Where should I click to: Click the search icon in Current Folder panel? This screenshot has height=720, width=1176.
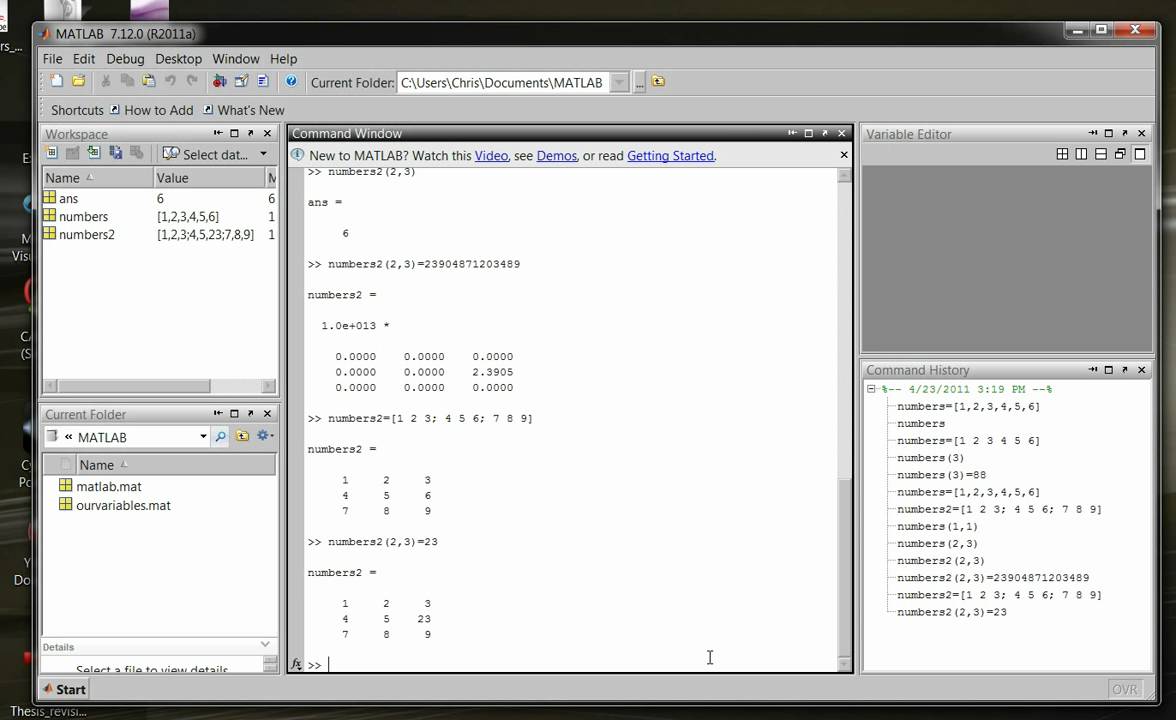click(220, 436)
